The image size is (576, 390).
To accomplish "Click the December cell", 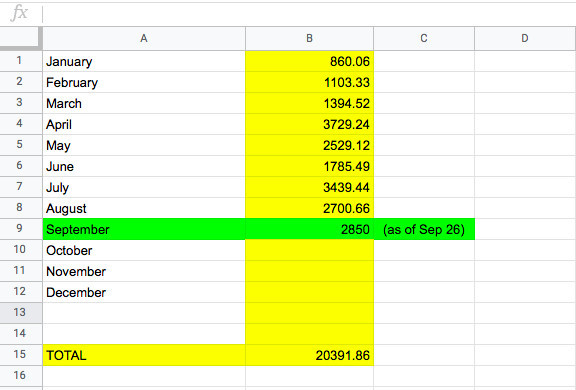I will click(x=144, y=292).
